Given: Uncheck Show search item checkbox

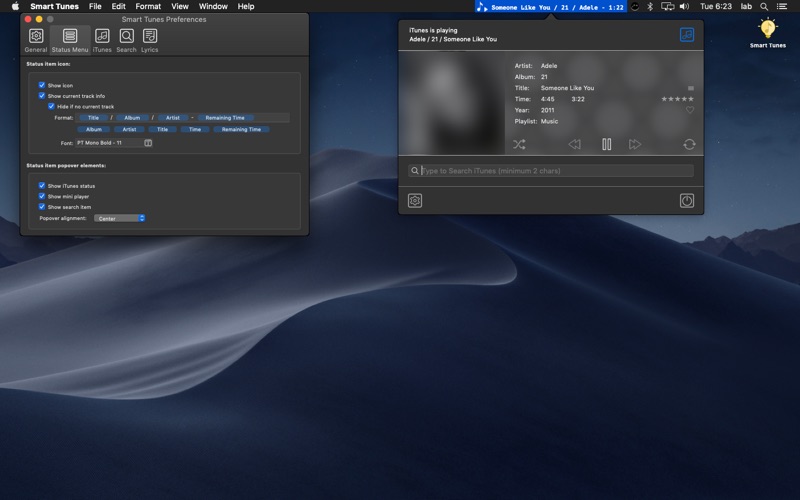Looking at the screenshot, I should tap(42, 207).
